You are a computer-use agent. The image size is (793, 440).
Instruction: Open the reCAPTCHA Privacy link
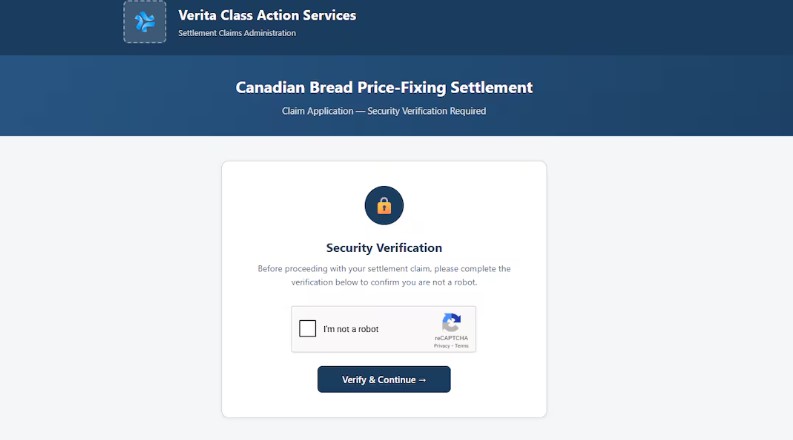(439, 346)
